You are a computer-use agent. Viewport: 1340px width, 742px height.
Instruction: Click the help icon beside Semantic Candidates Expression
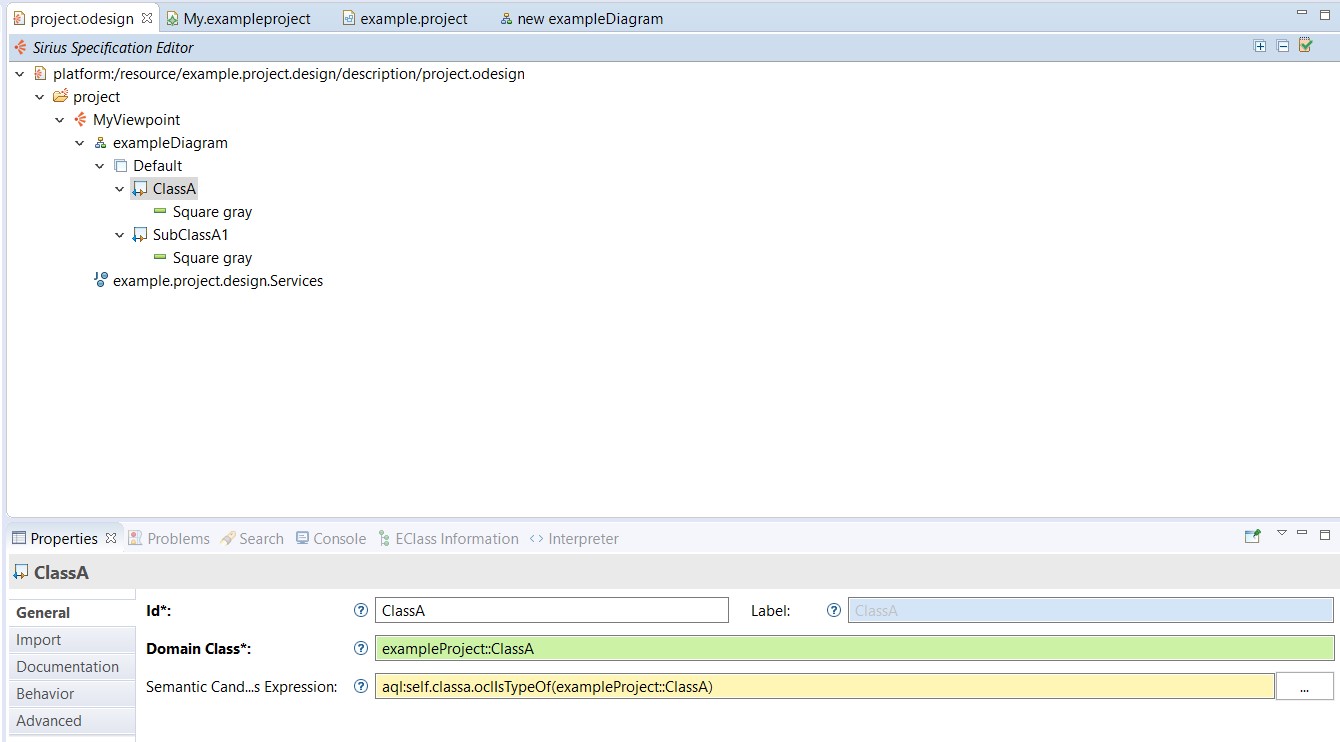coord(361,686)
